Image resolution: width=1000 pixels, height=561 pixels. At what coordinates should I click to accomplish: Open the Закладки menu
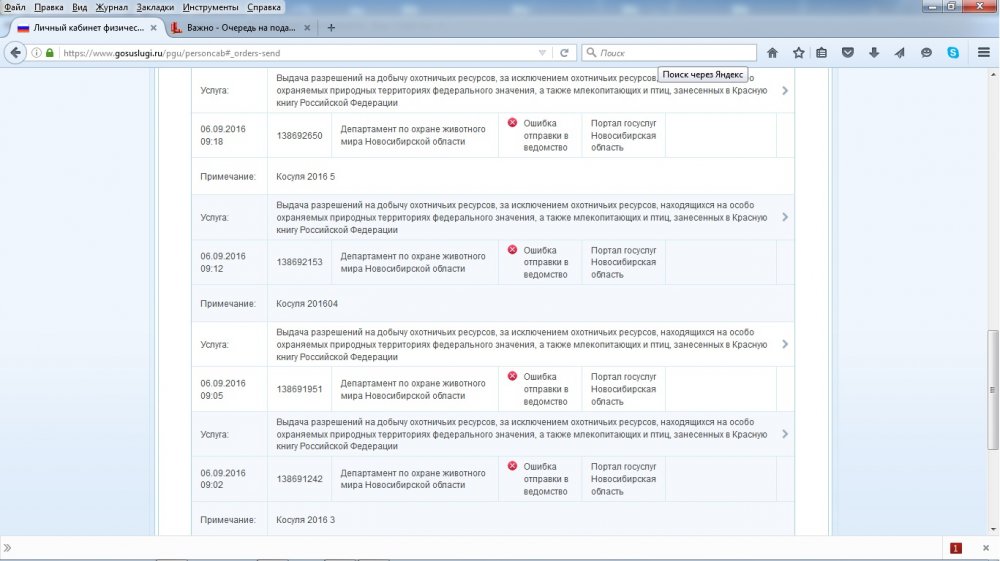point(155,7)
